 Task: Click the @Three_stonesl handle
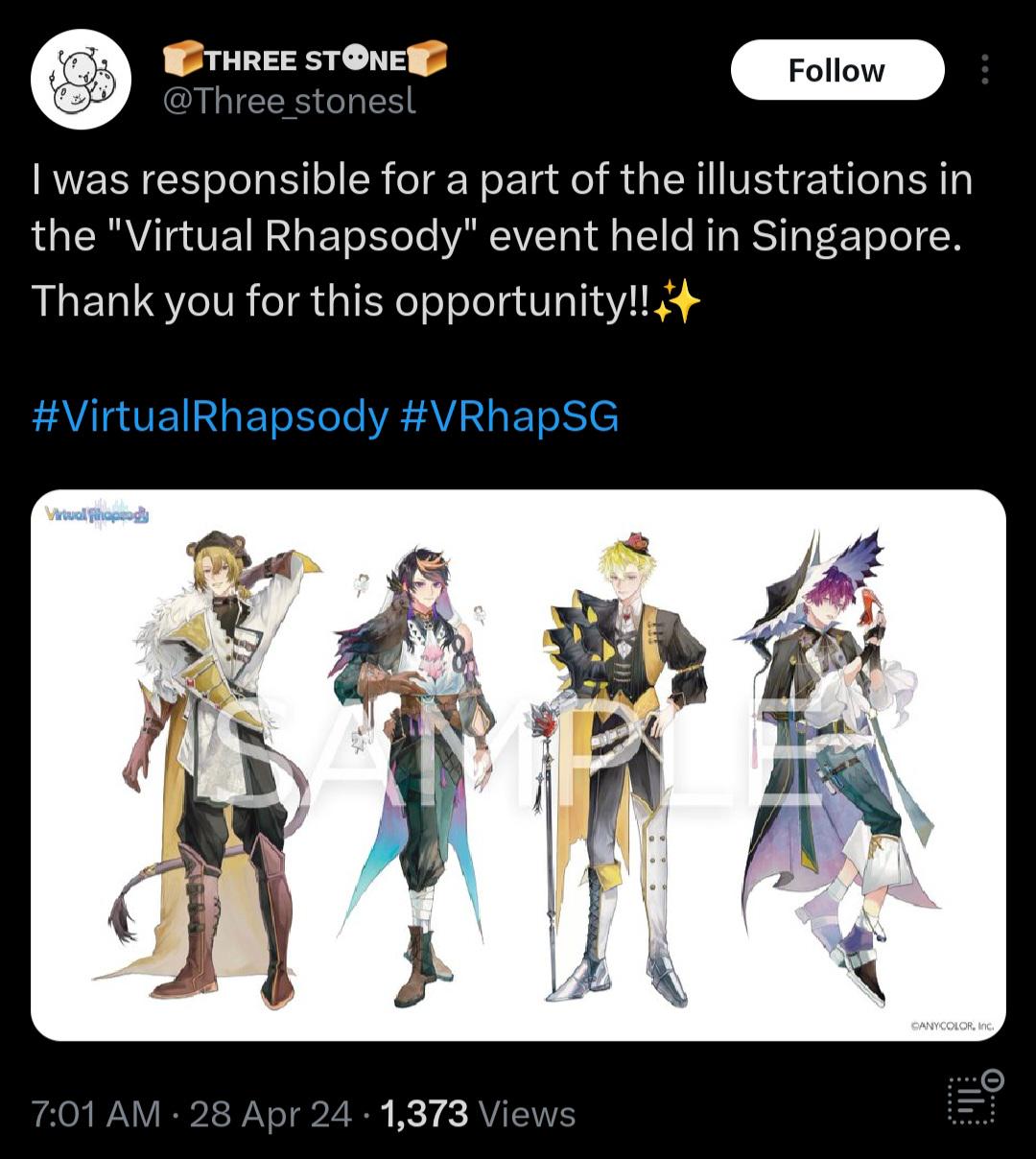[x=290, y=102]
